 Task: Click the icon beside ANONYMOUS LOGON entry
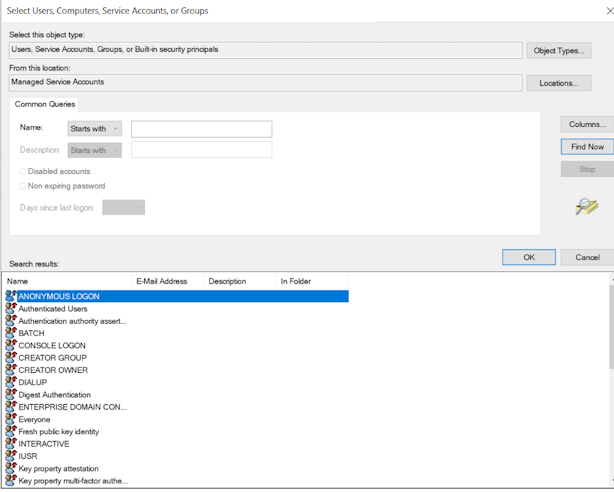(11, 296)
